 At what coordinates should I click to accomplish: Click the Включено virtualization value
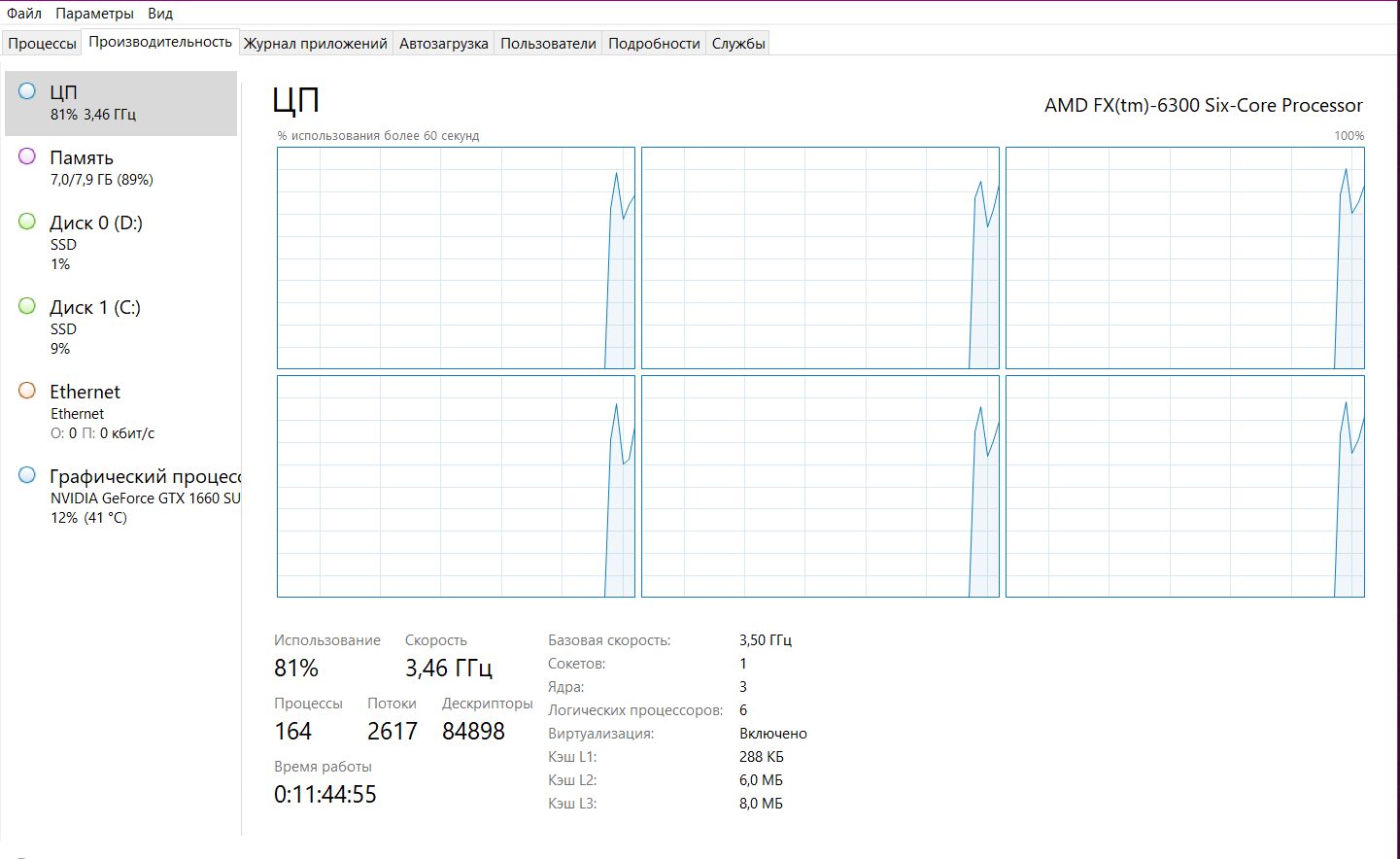pyautogui.click(x=773, y=734)
